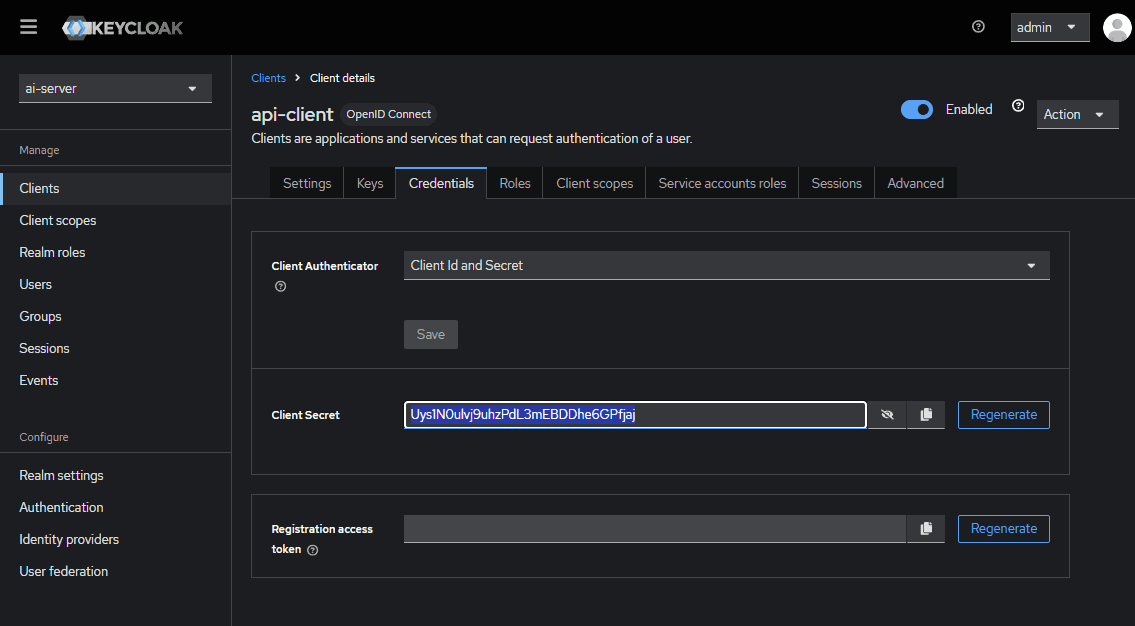Click the Clients breadcrumb link
The width and height of the screenshot is (1135, 626).
click(x=269, y=78)
